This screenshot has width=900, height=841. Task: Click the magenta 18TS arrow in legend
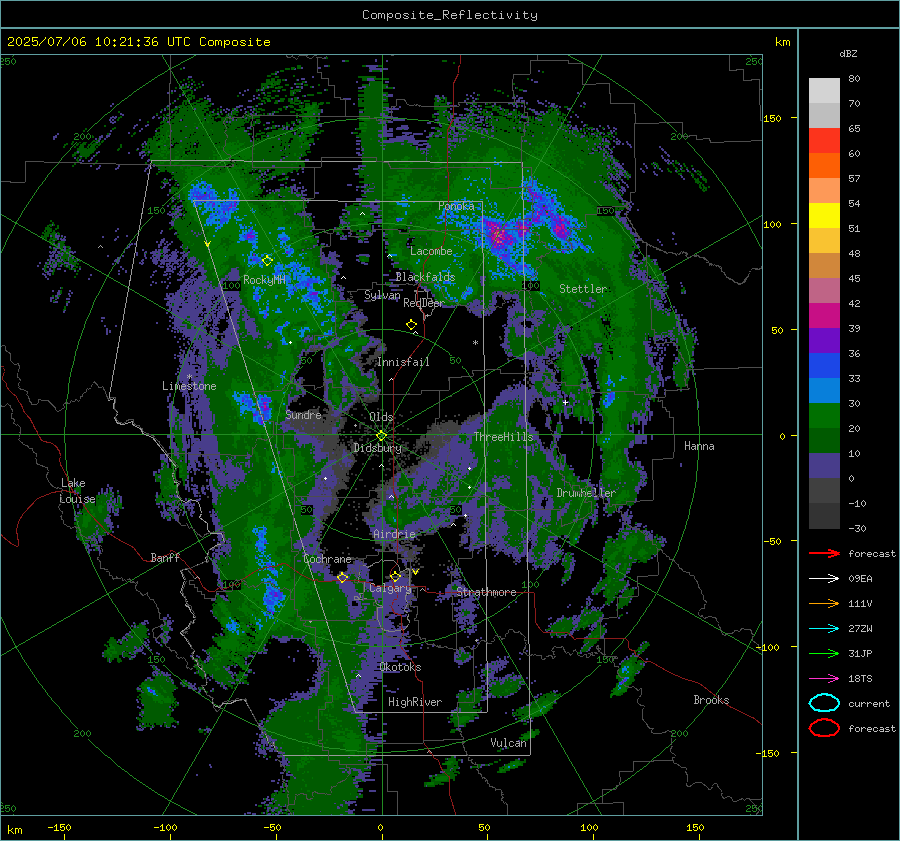coord(824,679)
